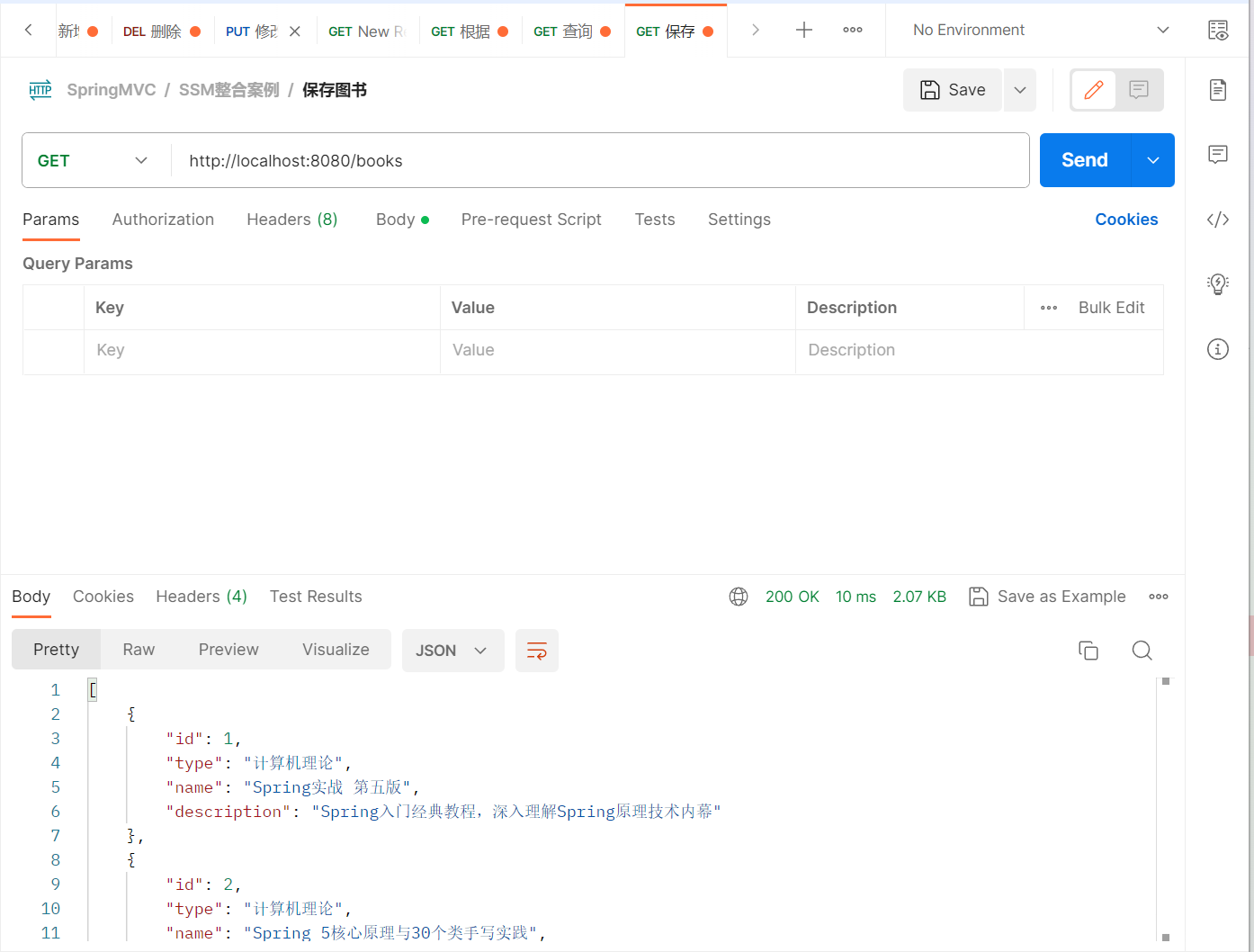Click the Save as Example button

pyautogui.click(x=1047, y=597)
